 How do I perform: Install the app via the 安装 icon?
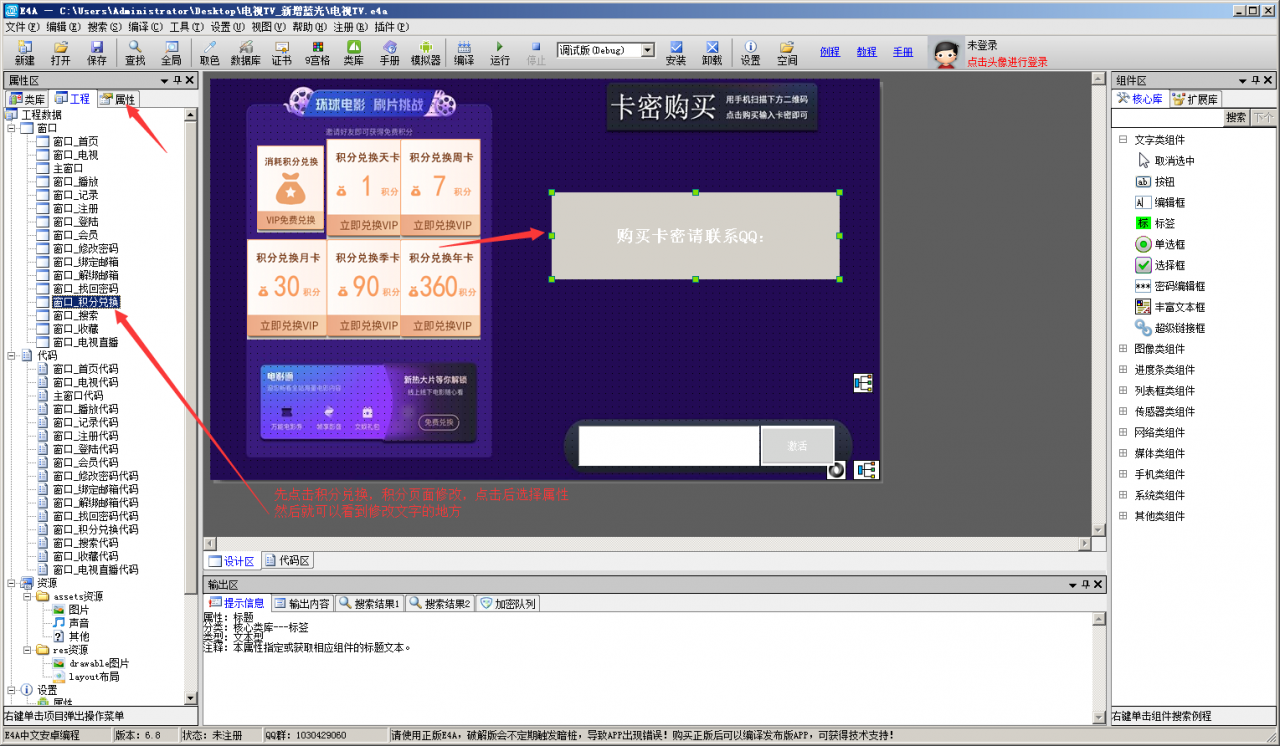[675, 51]
